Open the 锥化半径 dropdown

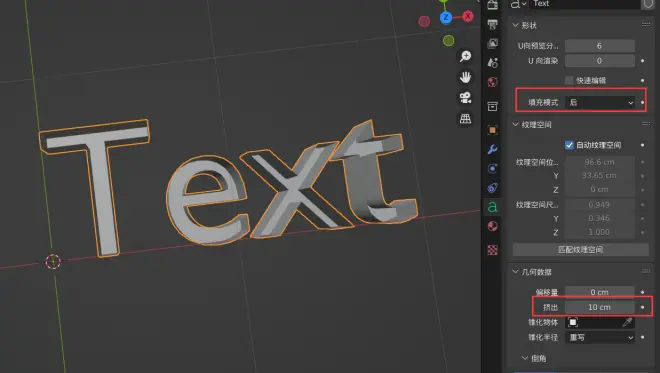tap(600, 338)
